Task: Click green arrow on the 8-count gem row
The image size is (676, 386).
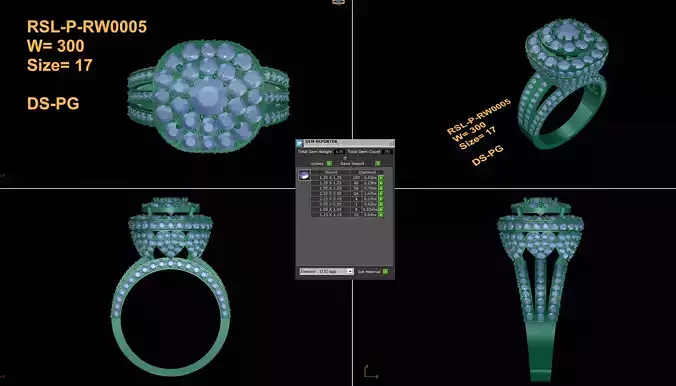Action: pos(381,210)
